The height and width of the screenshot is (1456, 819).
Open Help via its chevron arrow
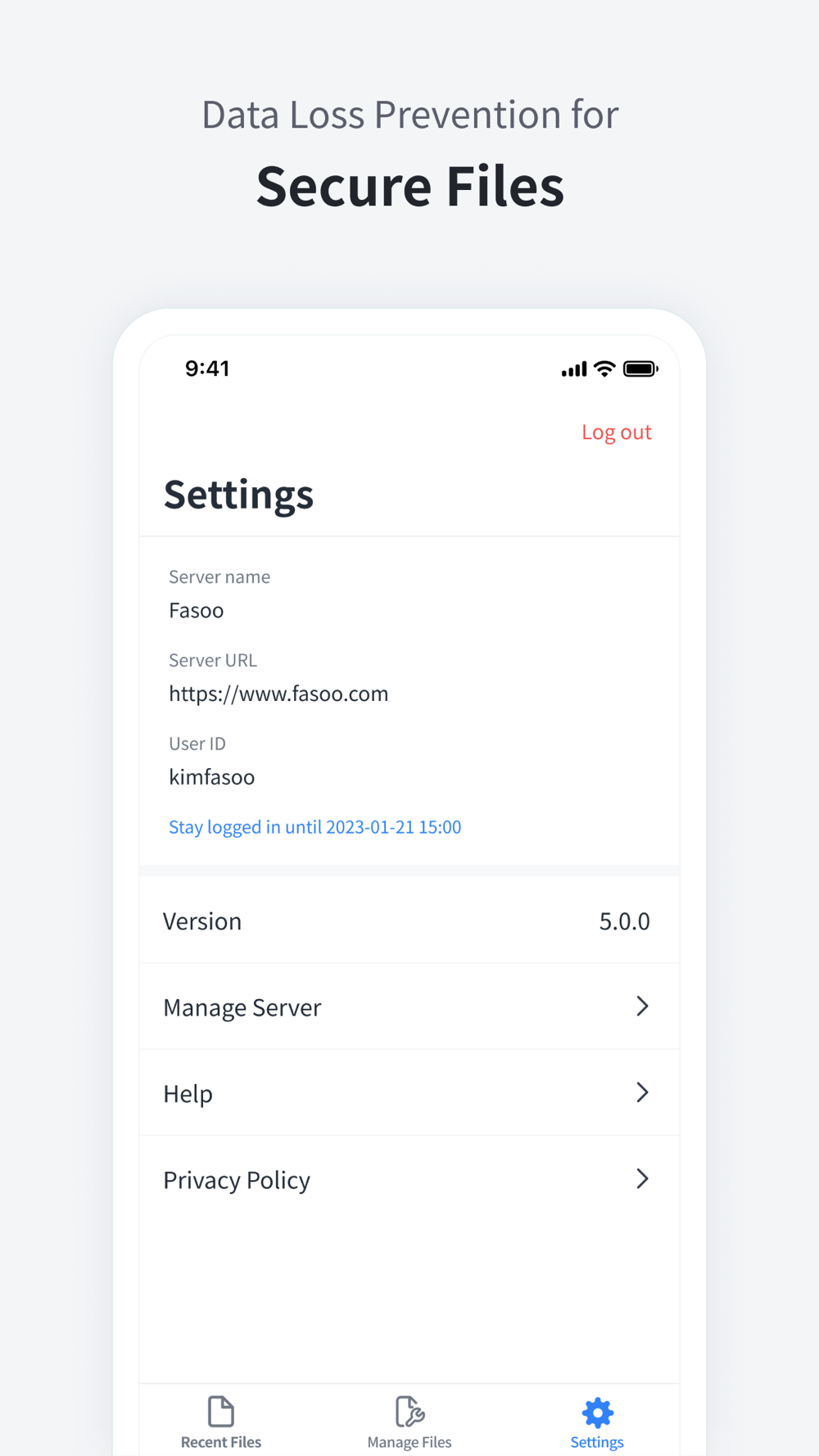(x=643, y=1092)
